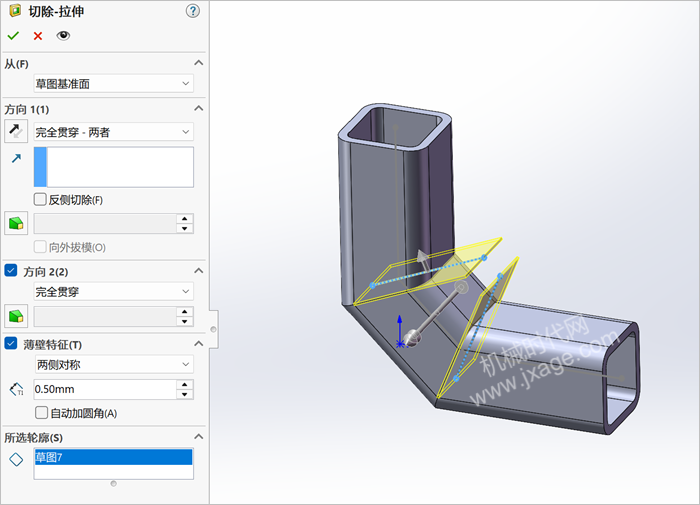Cancel the feature with red X
Image resolution: width=700 pixels, height=505 pixels.
point(38,36)
